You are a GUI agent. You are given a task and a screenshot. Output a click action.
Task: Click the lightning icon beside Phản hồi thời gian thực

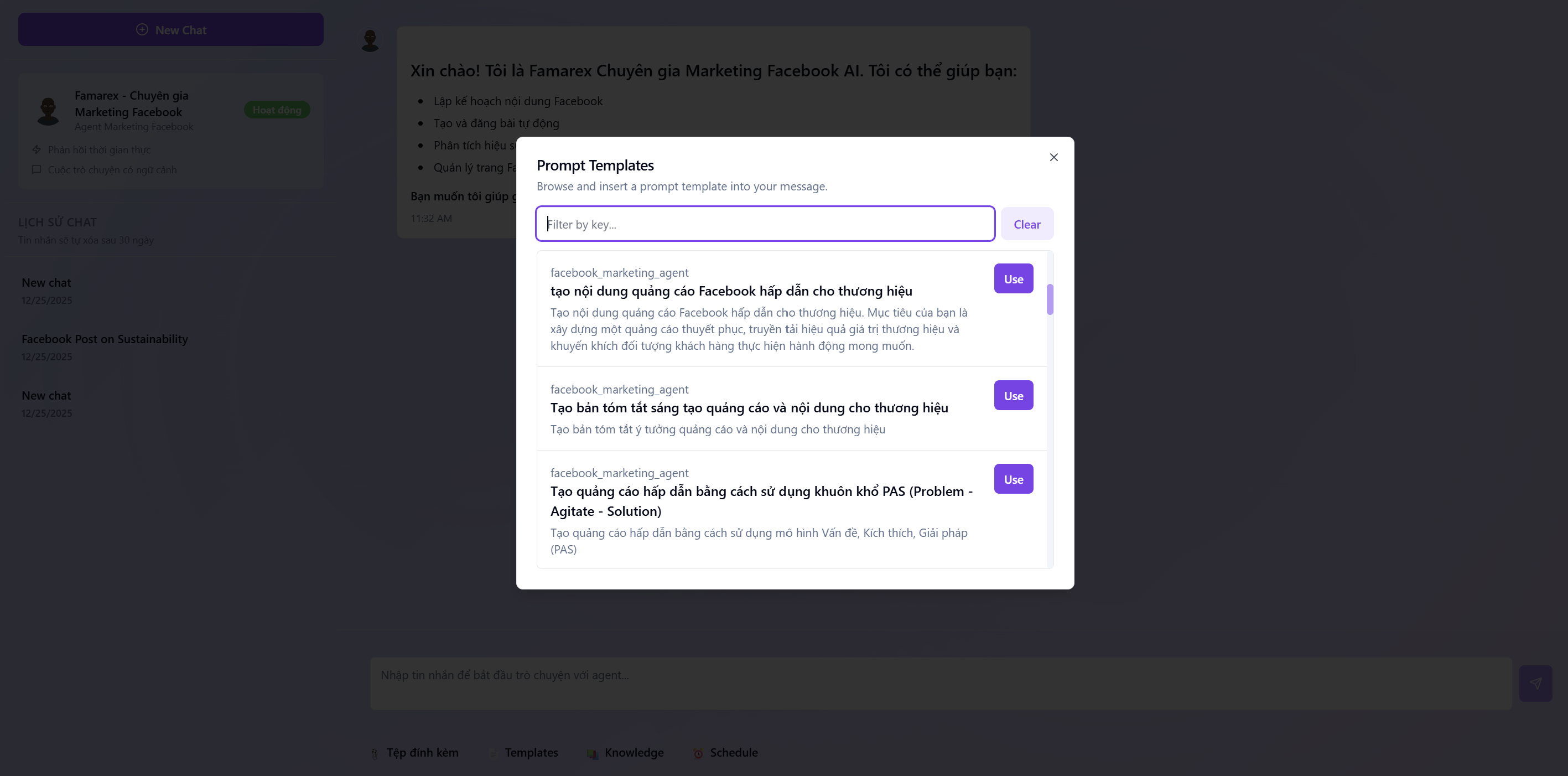click(37, 149)
